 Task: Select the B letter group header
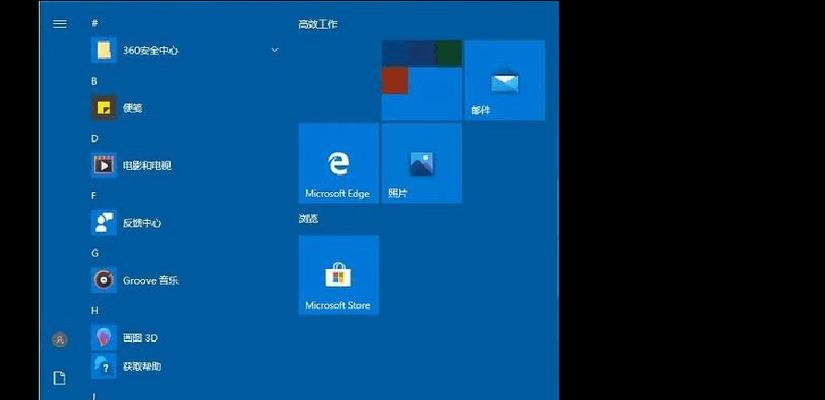94,81
